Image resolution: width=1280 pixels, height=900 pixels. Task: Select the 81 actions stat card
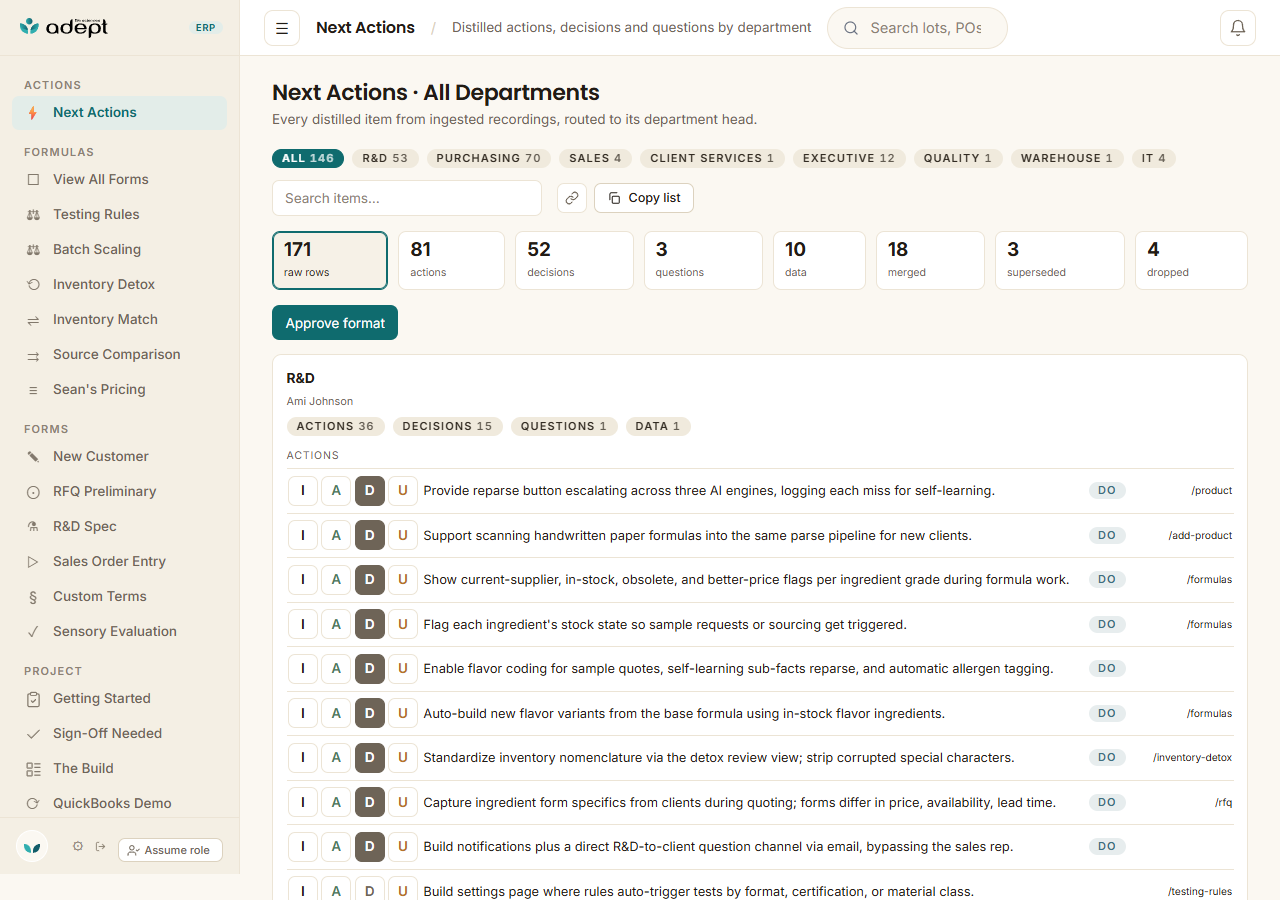[451, 260]
